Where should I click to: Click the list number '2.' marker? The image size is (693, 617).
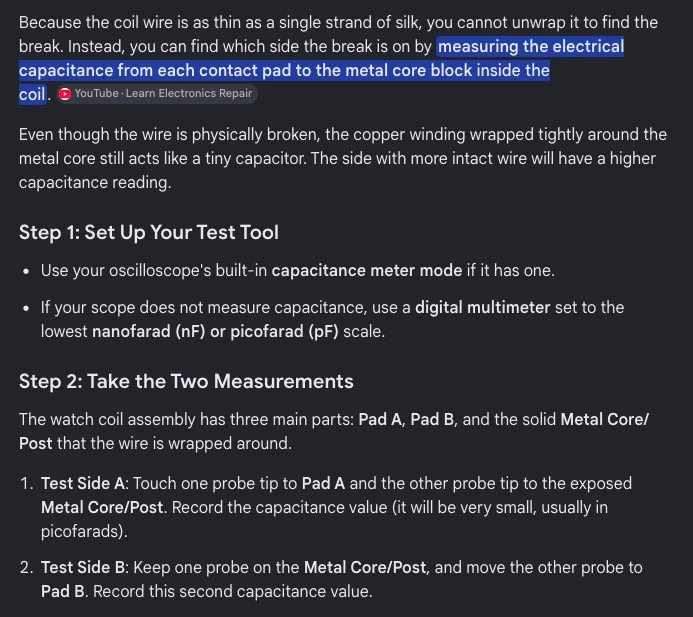27,567
